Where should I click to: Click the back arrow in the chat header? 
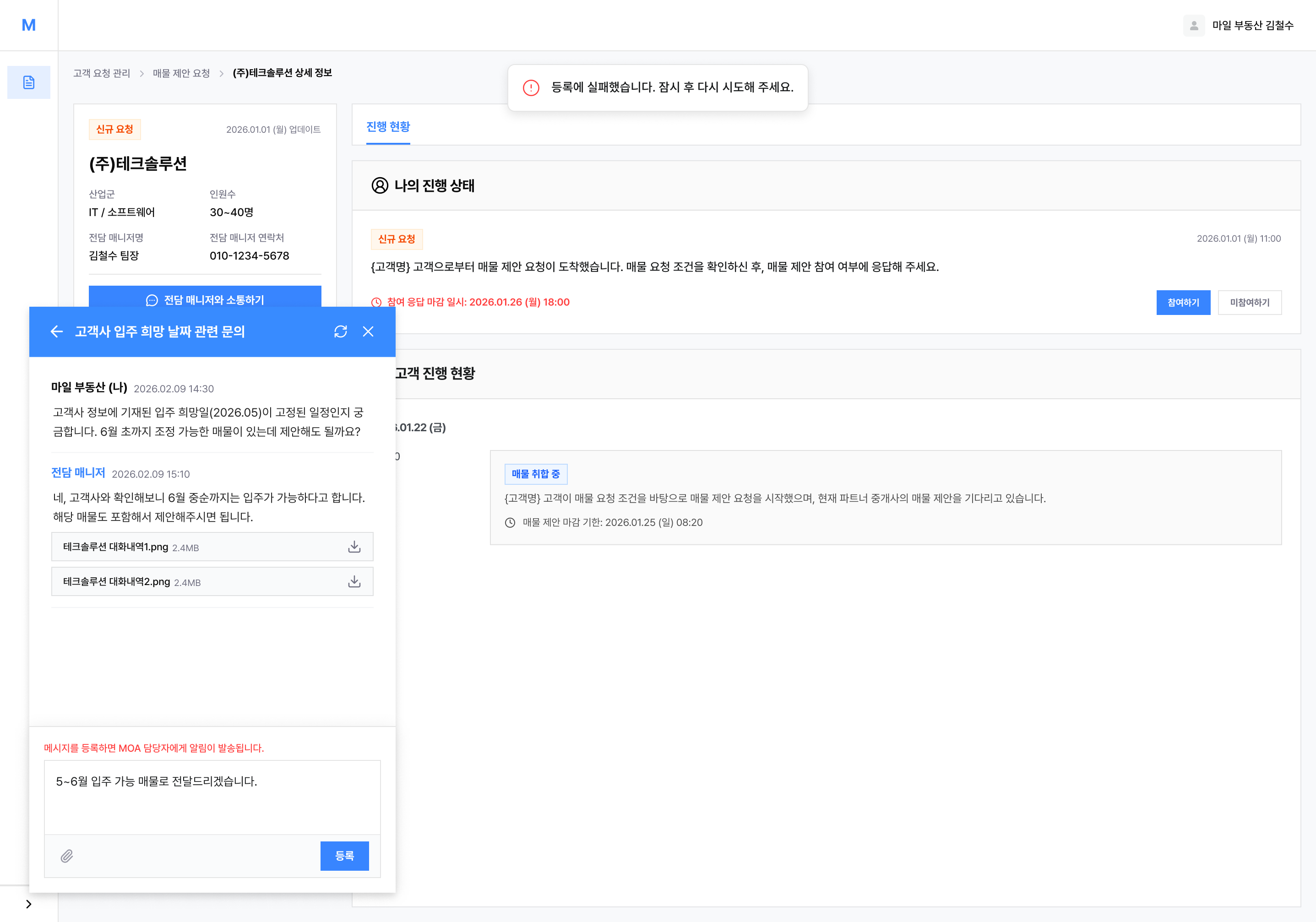pos(56,331)
